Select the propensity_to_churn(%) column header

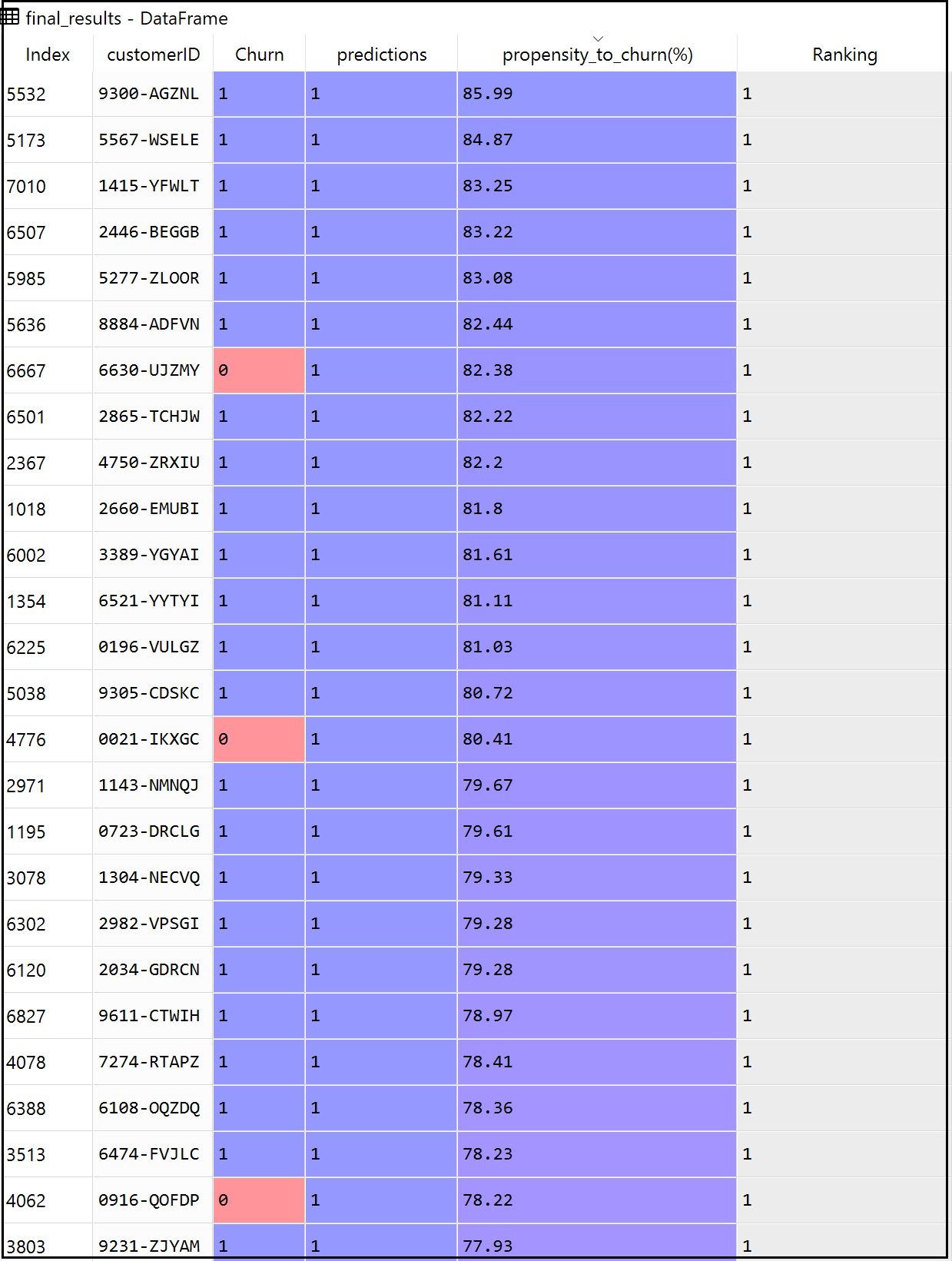click(x=597, y=55)
